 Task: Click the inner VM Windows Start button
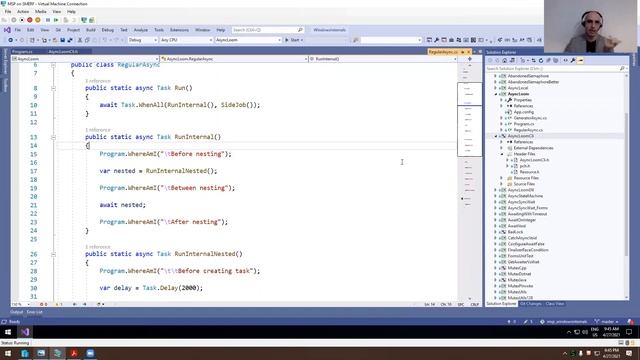click(x=8, y=332)
